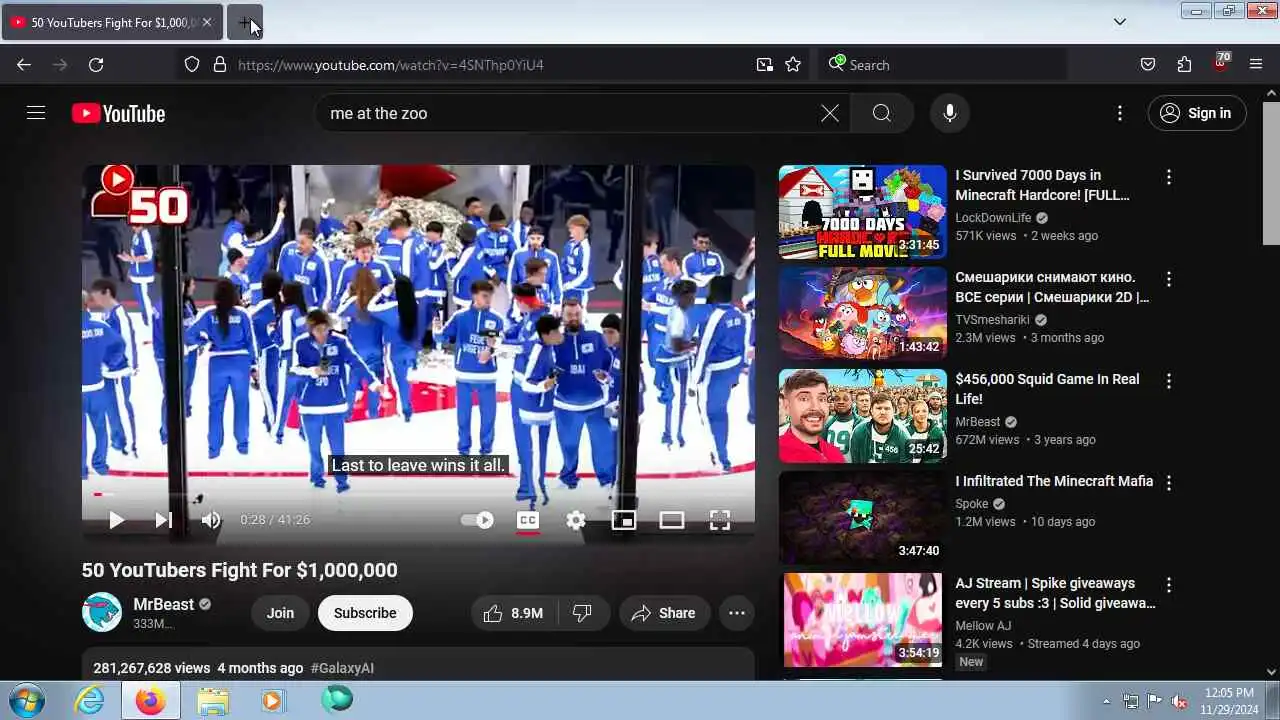Click the Spoke channel name

pyautogui.click(x=971, y=504)
